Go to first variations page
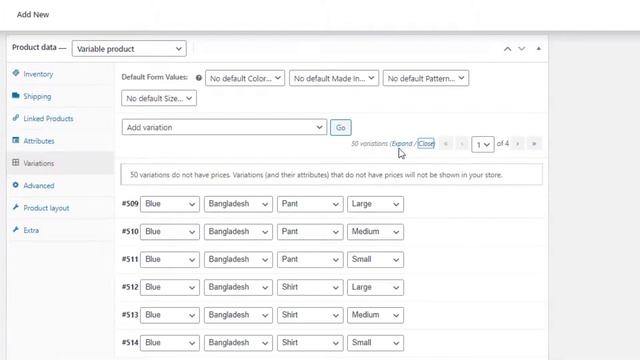The image size is (640, 360). coord(446,144)
